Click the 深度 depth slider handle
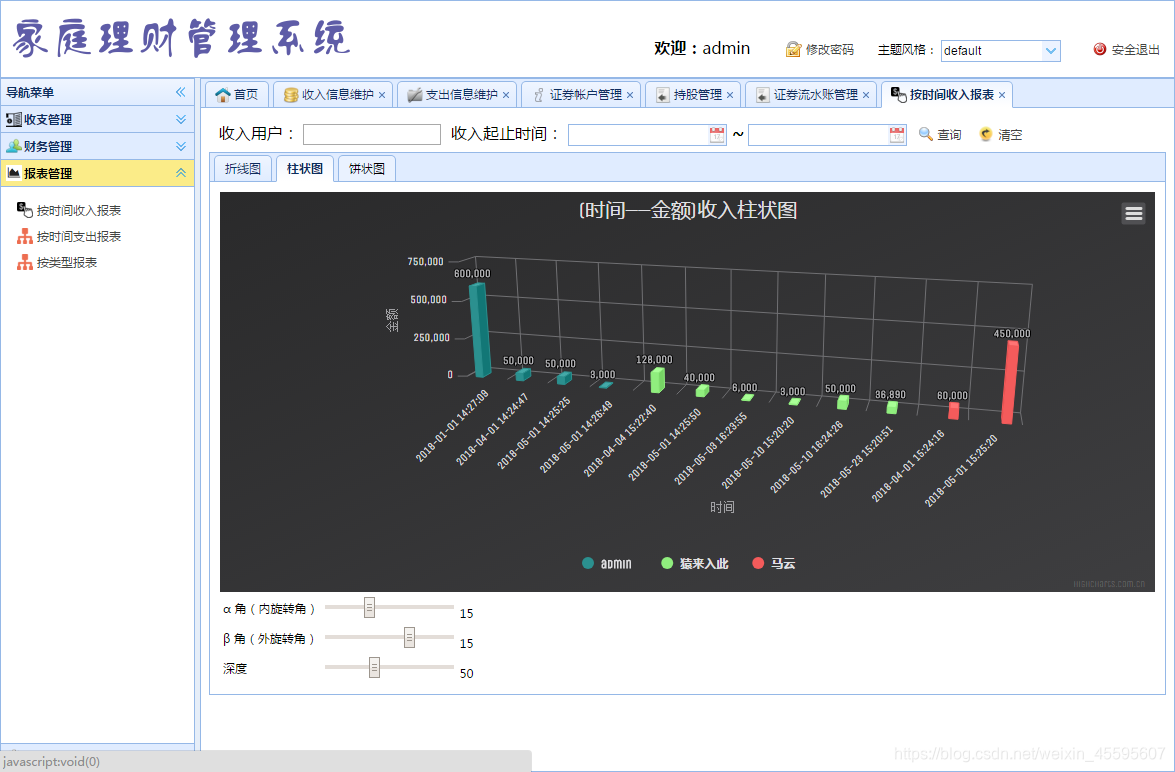Image resolution: width=1175 pixels, height=772 pixels. tap(374, 667)
